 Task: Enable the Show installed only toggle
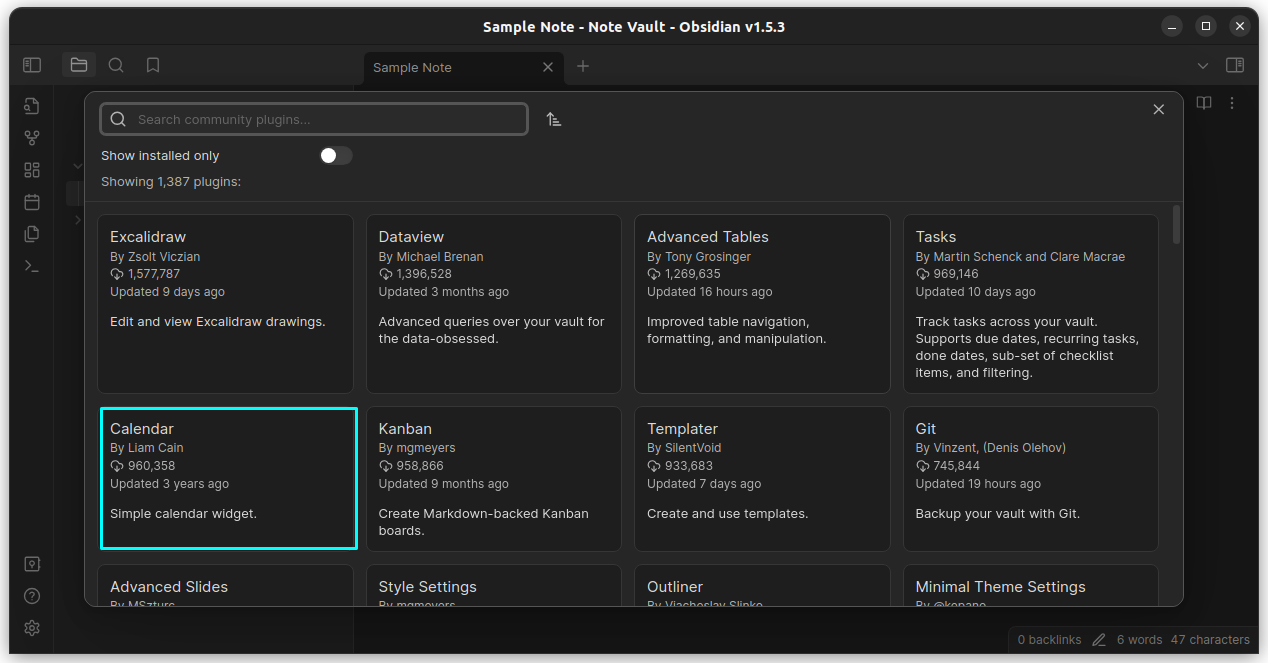(x=335, y=155)
